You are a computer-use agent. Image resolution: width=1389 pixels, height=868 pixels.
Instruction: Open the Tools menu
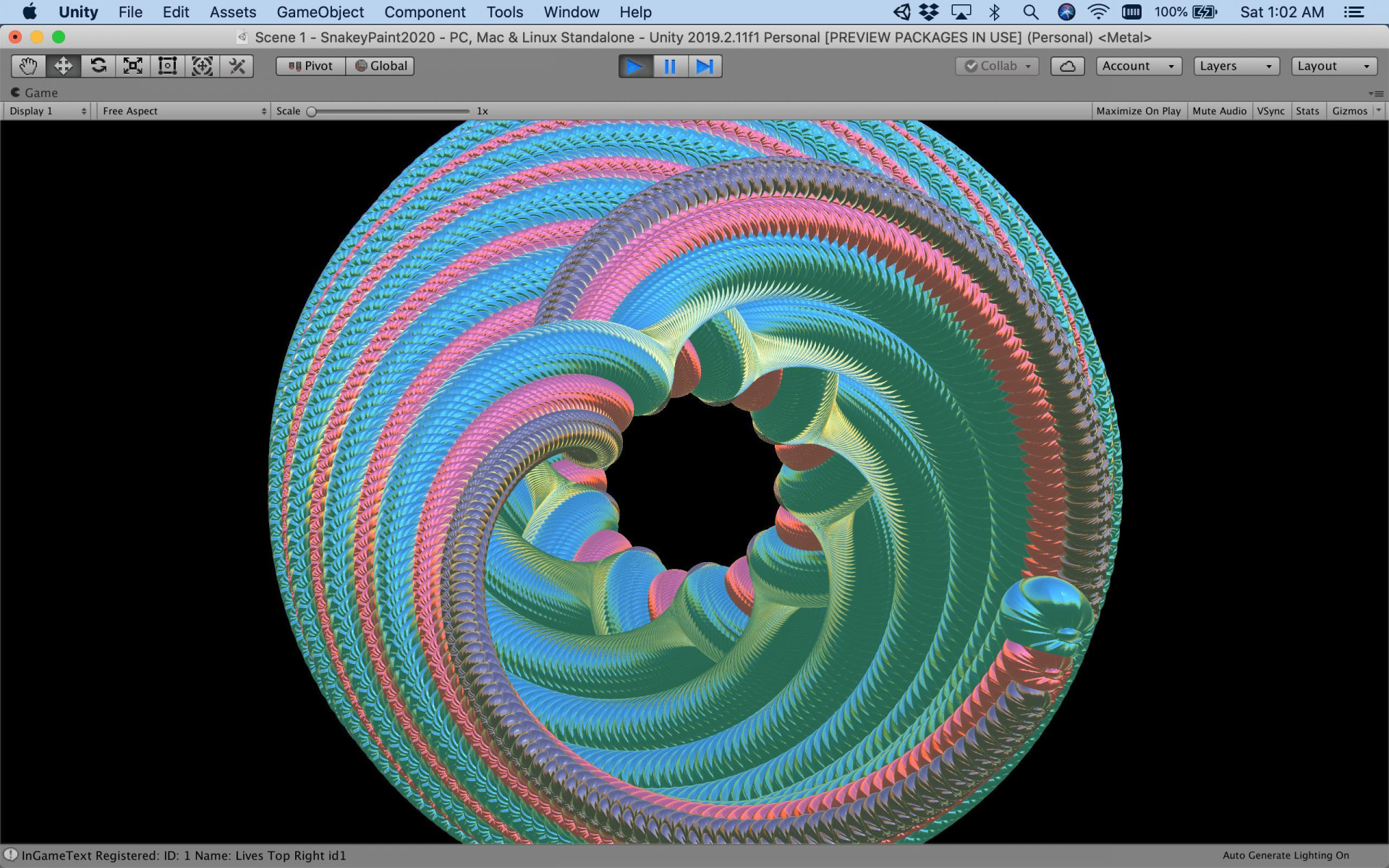504,12
